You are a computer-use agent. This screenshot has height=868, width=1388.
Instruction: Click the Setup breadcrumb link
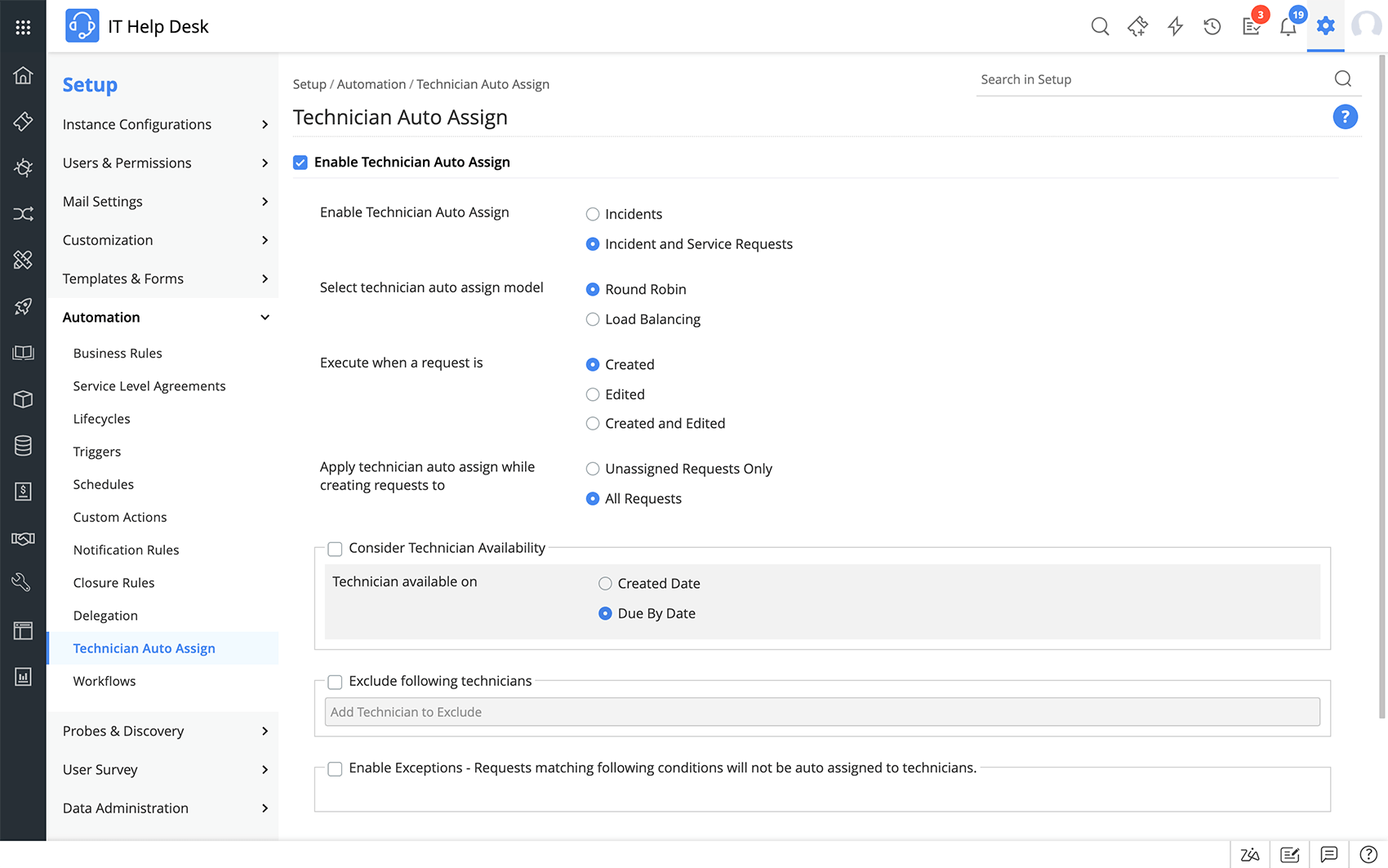click(309, 84)
